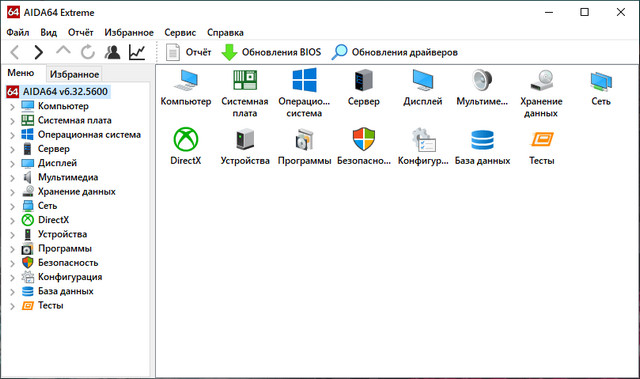Expand the Программы tree node arrow

click(x=12, y=249)
